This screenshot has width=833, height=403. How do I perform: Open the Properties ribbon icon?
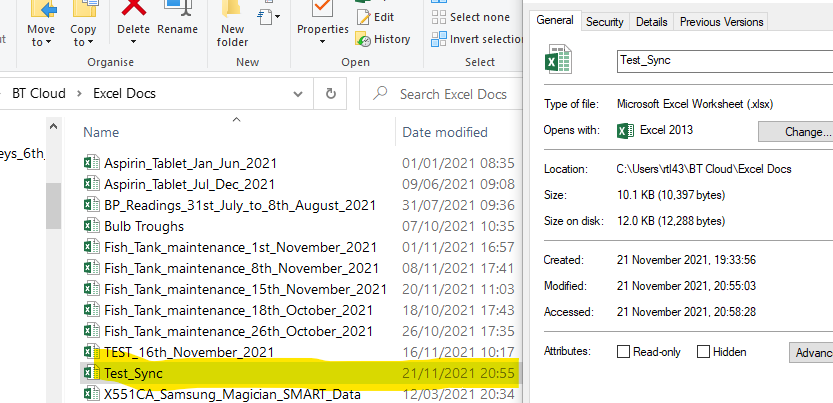click(x=322, y=10)
